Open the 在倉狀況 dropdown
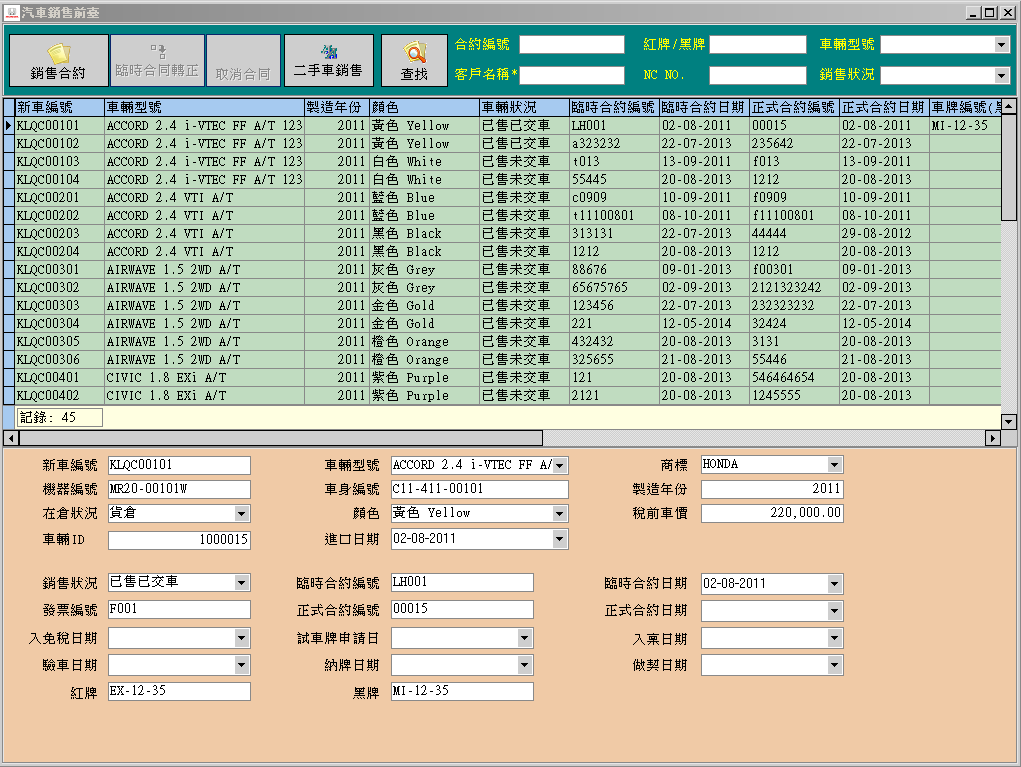This screenshot has height=767, width=1021. 242,514
